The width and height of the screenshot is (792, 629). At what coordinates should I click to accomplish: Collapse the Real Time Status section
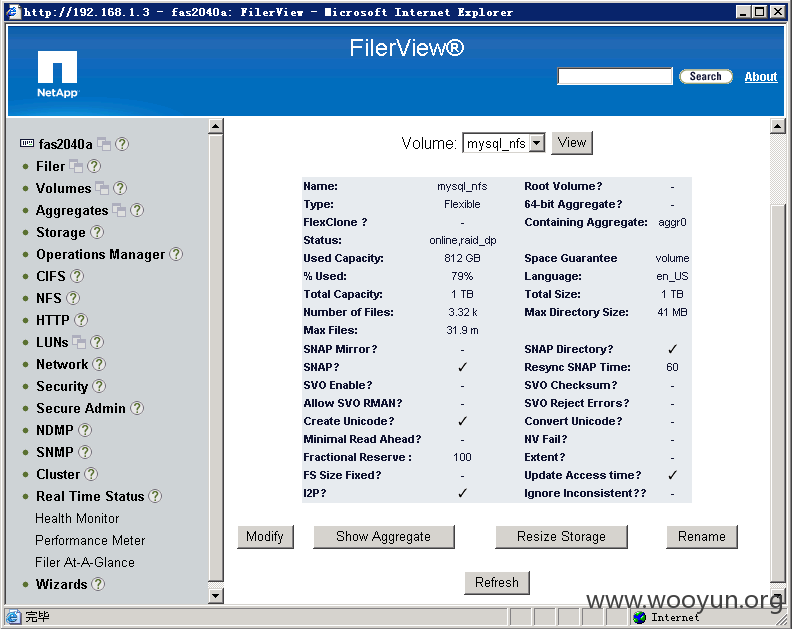(90, 497)
